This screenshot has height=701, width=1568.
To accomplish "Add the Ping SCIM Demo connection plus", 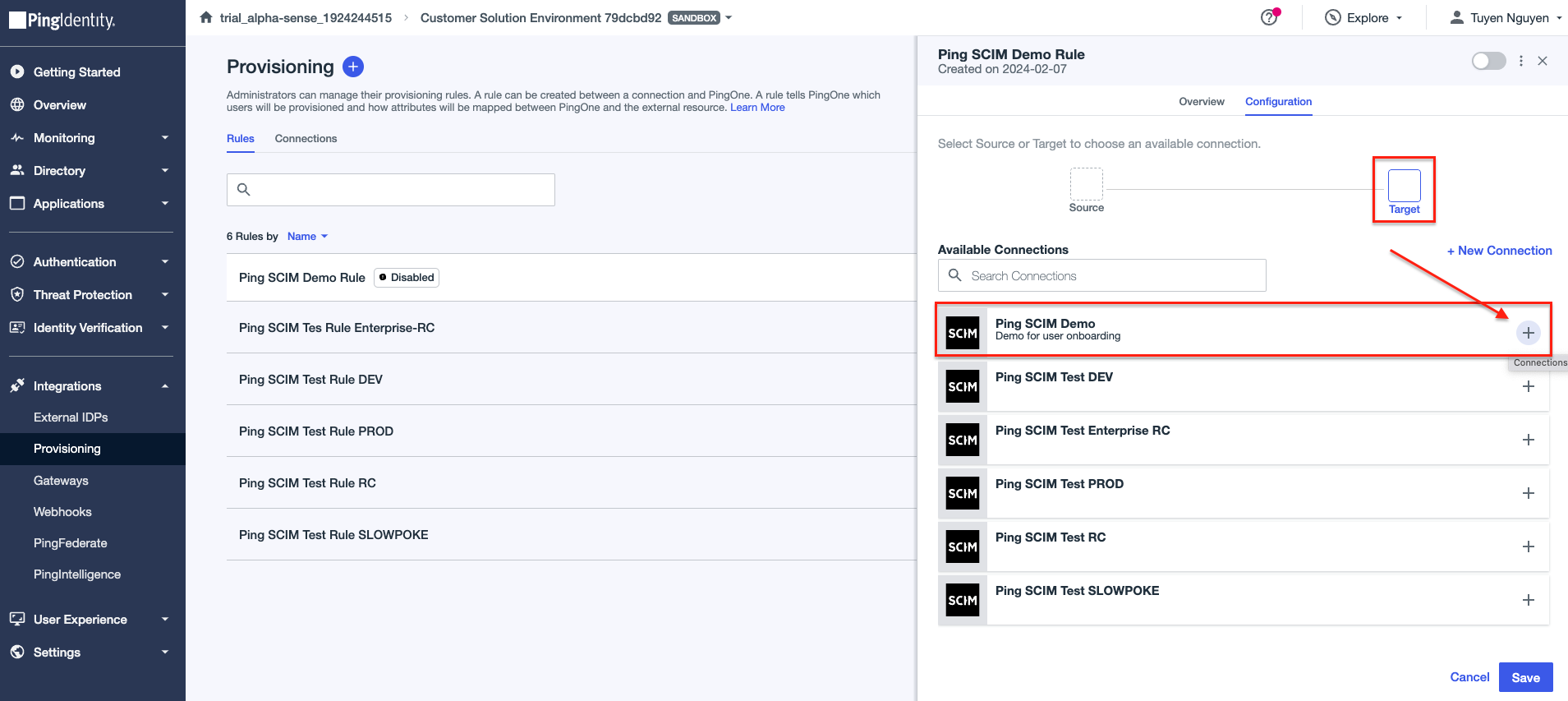I will click(x=1528, y=333).
